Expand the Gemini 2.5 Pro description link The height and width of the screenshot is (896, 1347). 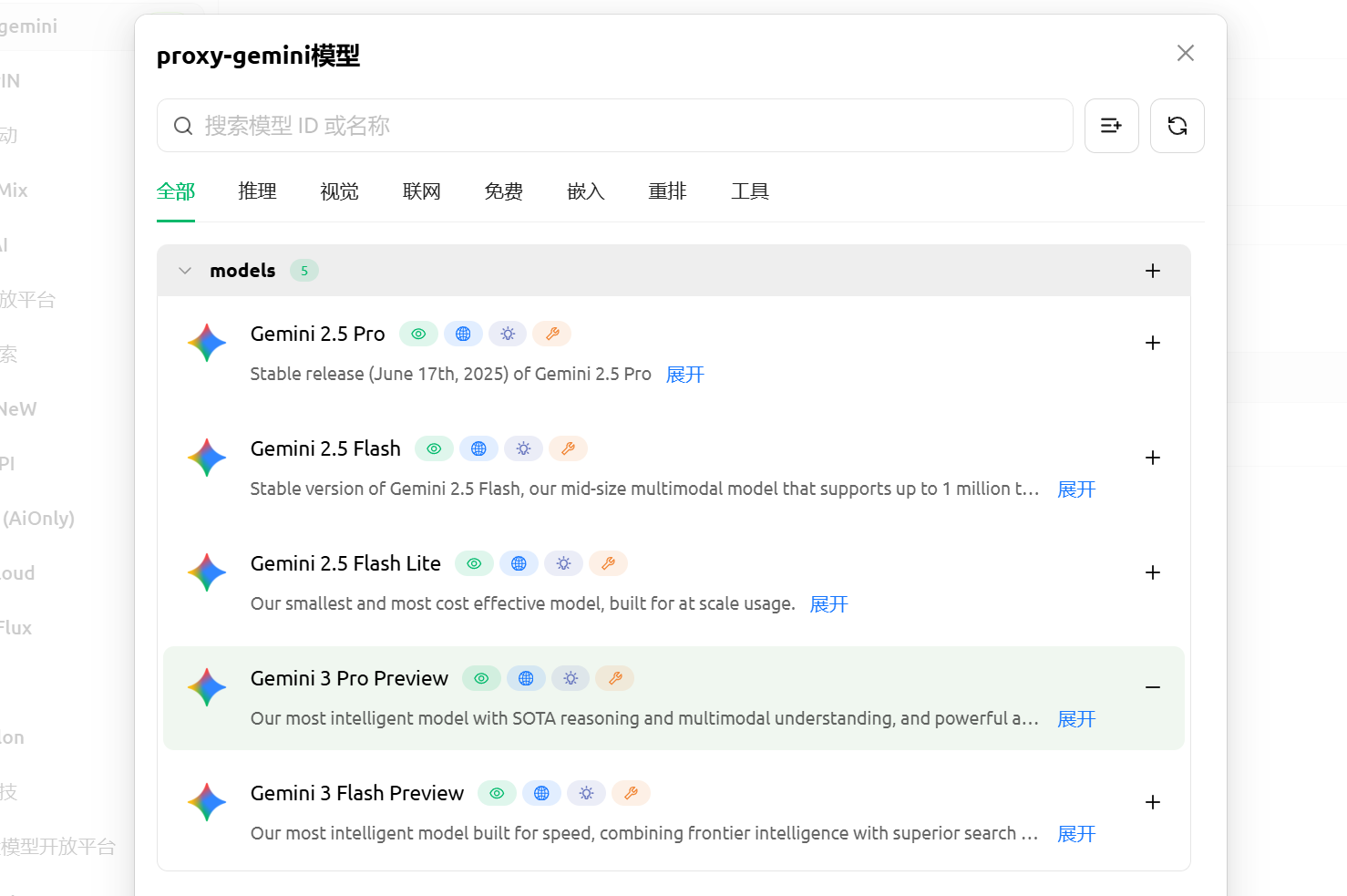tap(685, 375)
